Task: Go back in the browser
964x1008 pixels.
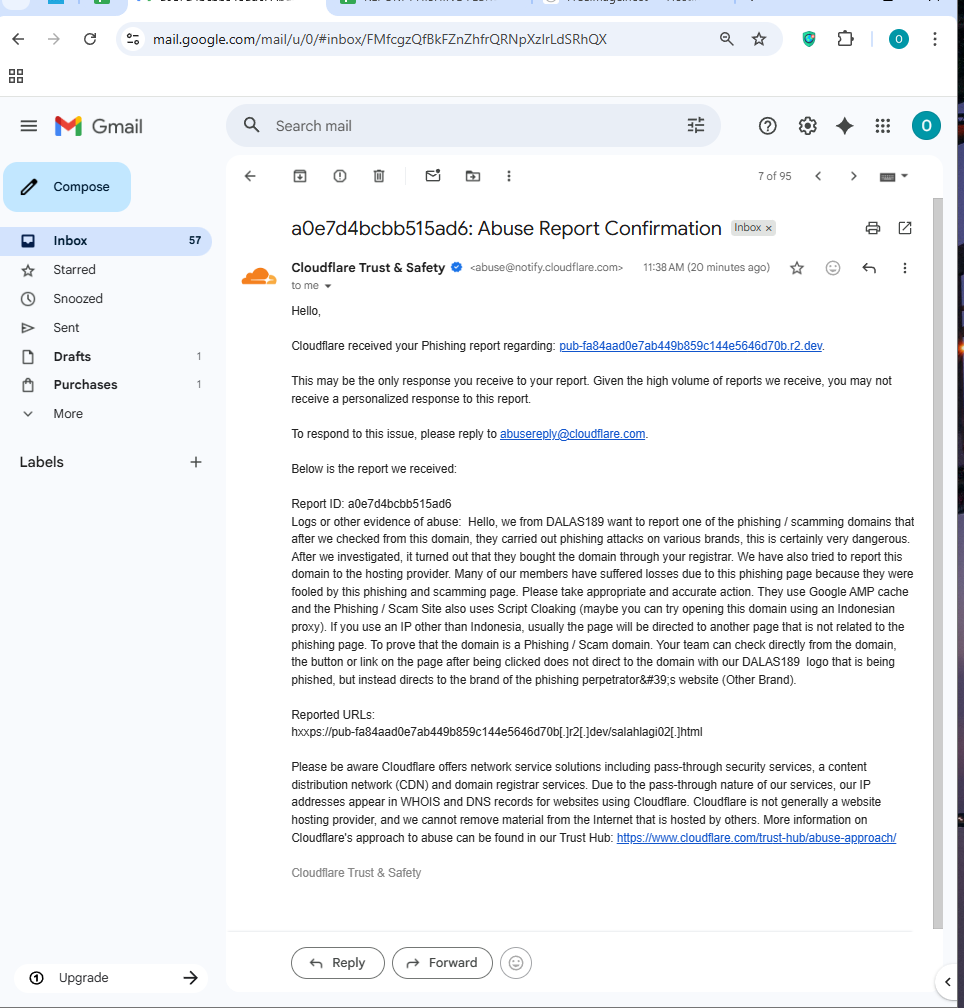Action: (19, 39)
